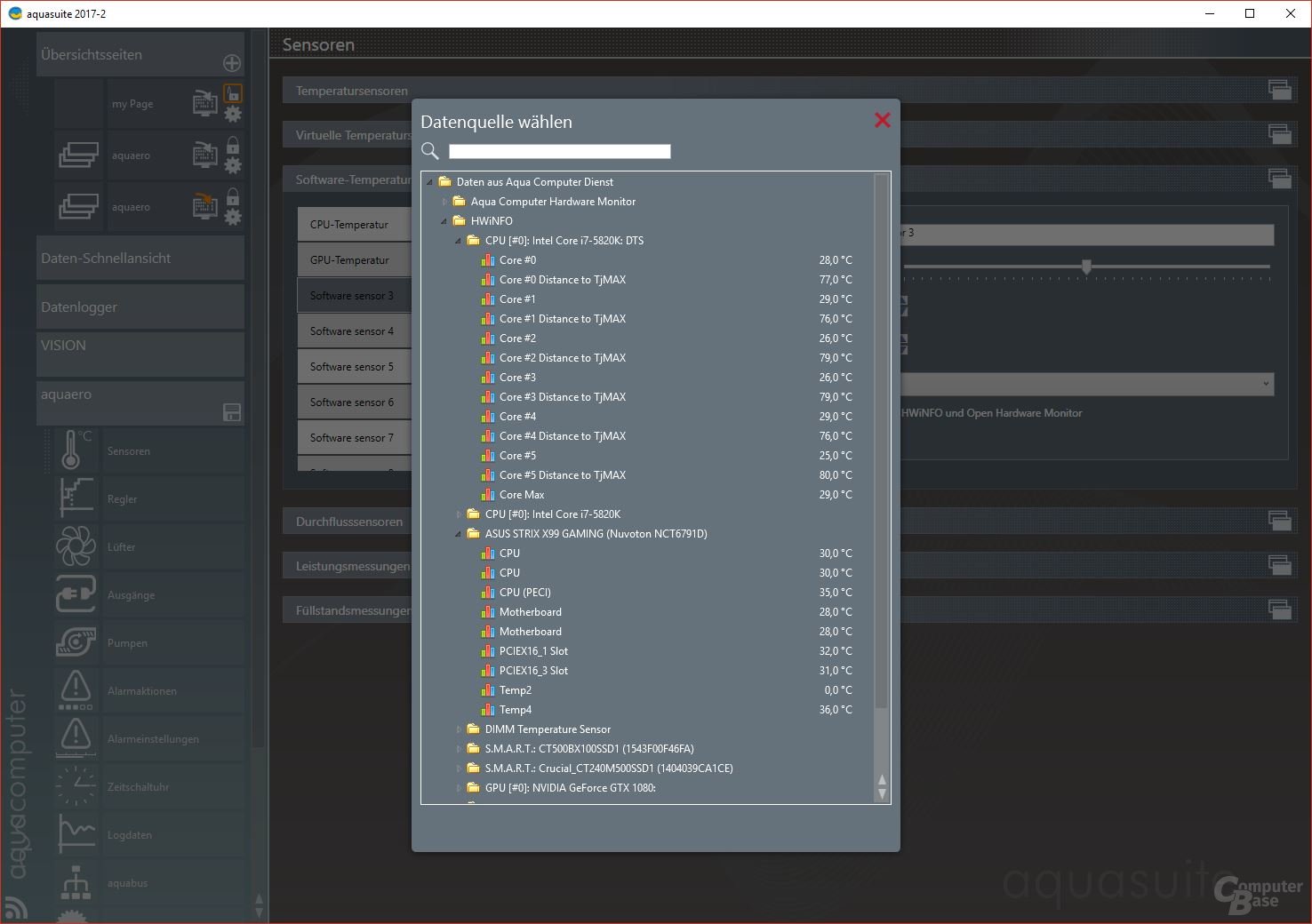Open the VISION section

click(140, 354)
